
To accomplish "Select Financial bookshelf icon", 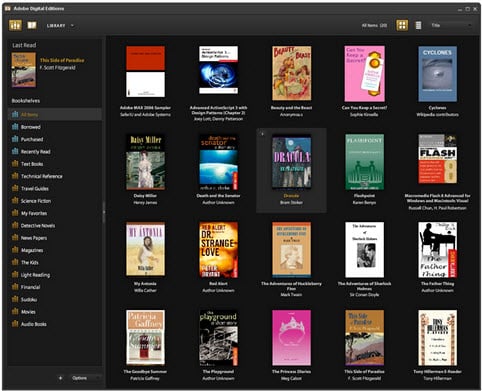I will click(15, 287).
